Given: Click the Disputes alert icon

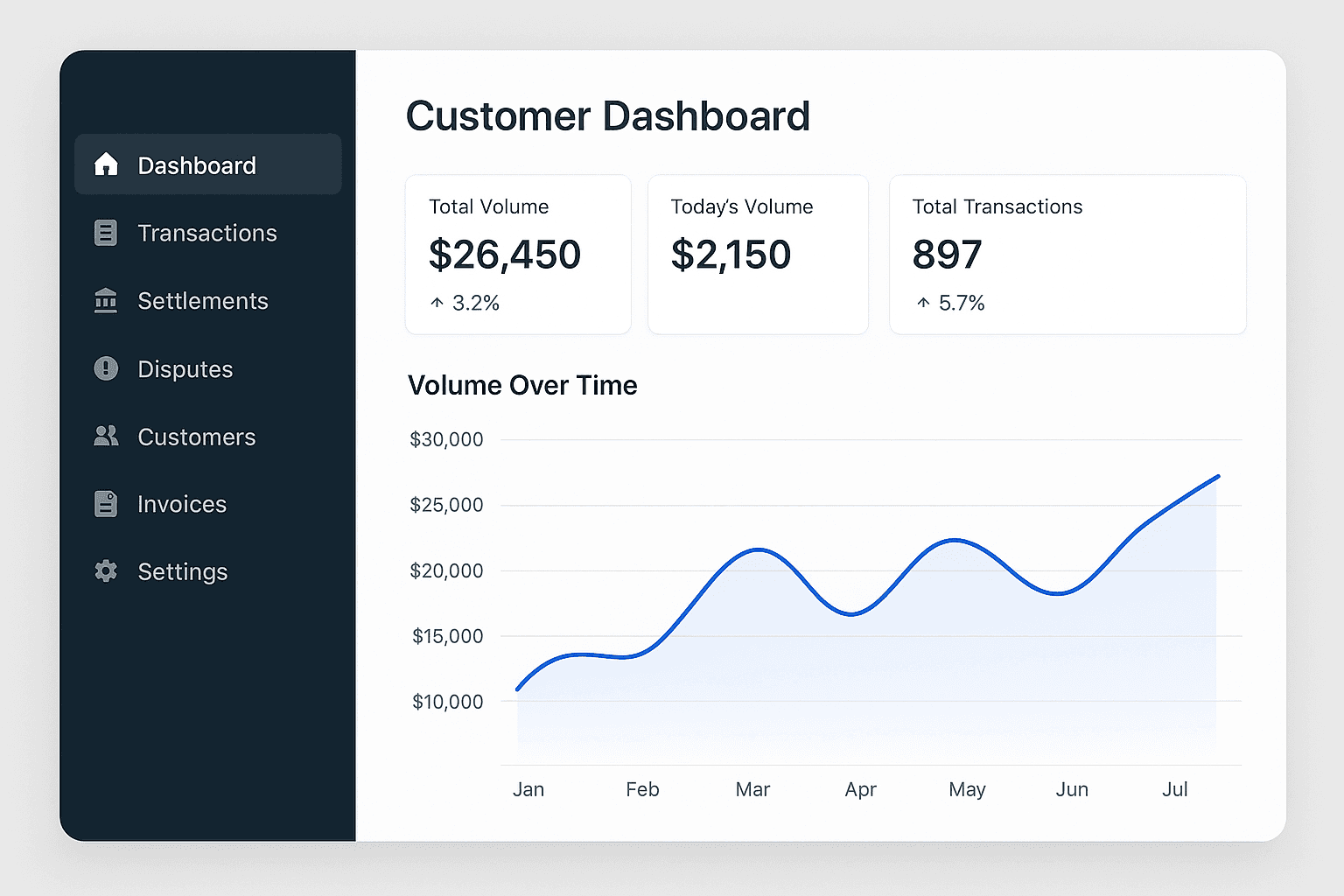Looking at the screenshot, I should click(106, 368).
